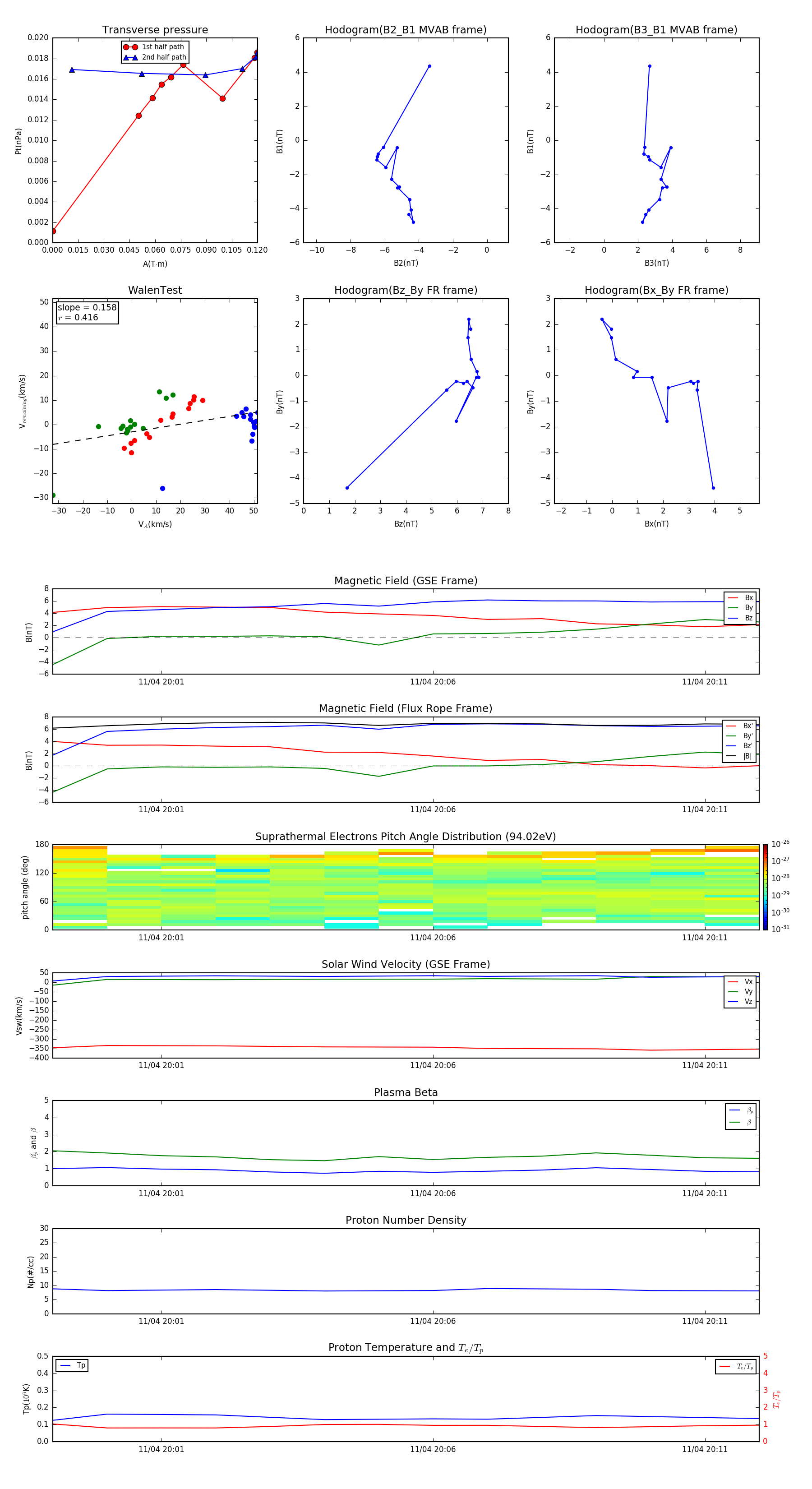Click the 'WalenTest' plot title

point(155,290)
